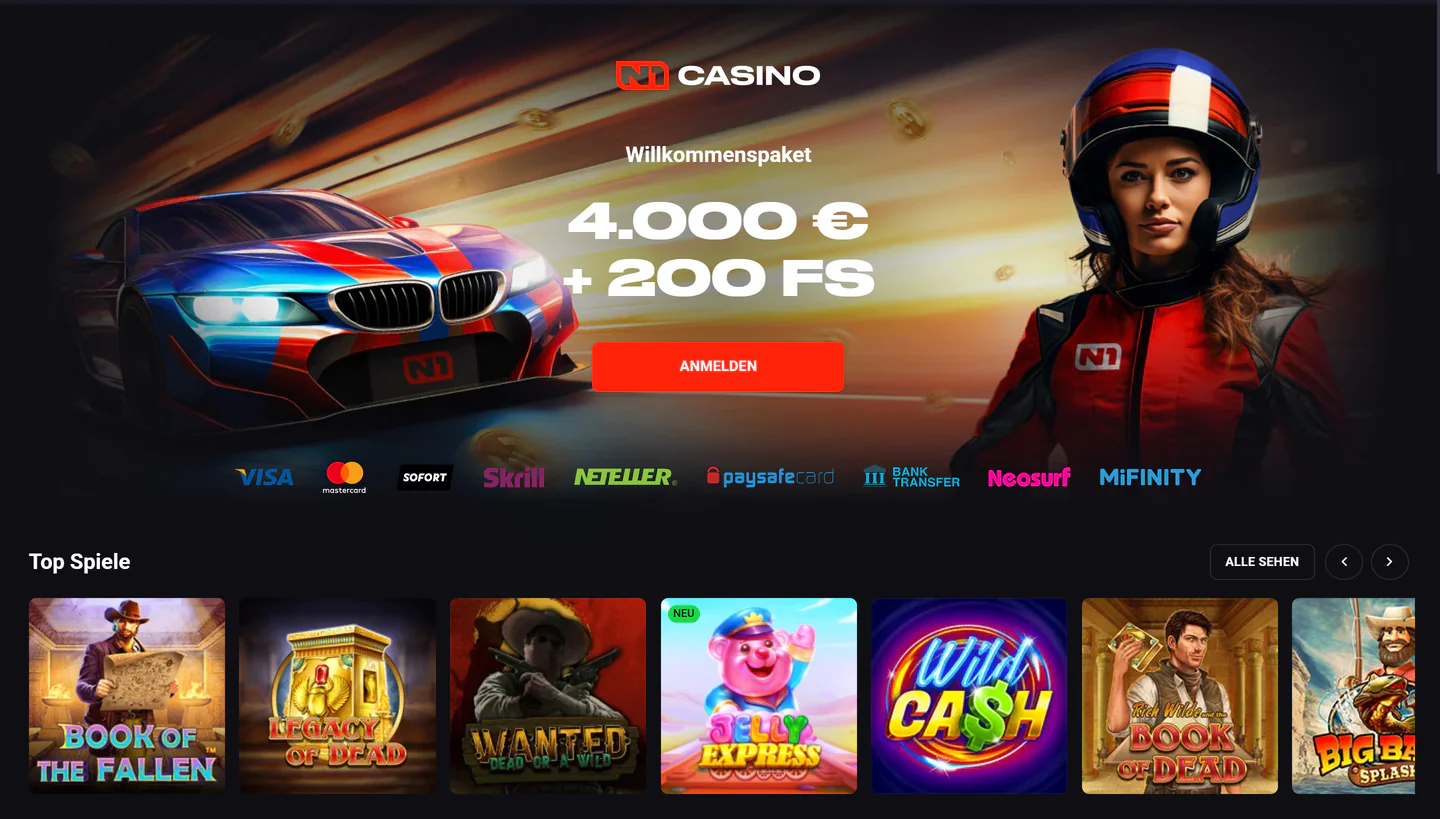Select the Mastercard payment icon

[x=344, y=477]
